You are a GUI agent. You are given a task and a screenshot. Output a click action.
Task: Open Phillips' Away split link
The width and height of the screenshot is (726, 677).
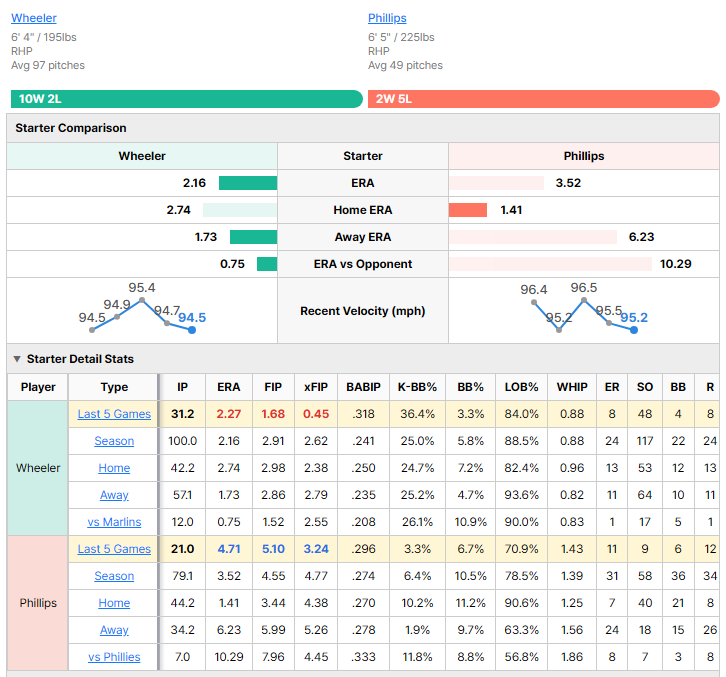[114, 630]
